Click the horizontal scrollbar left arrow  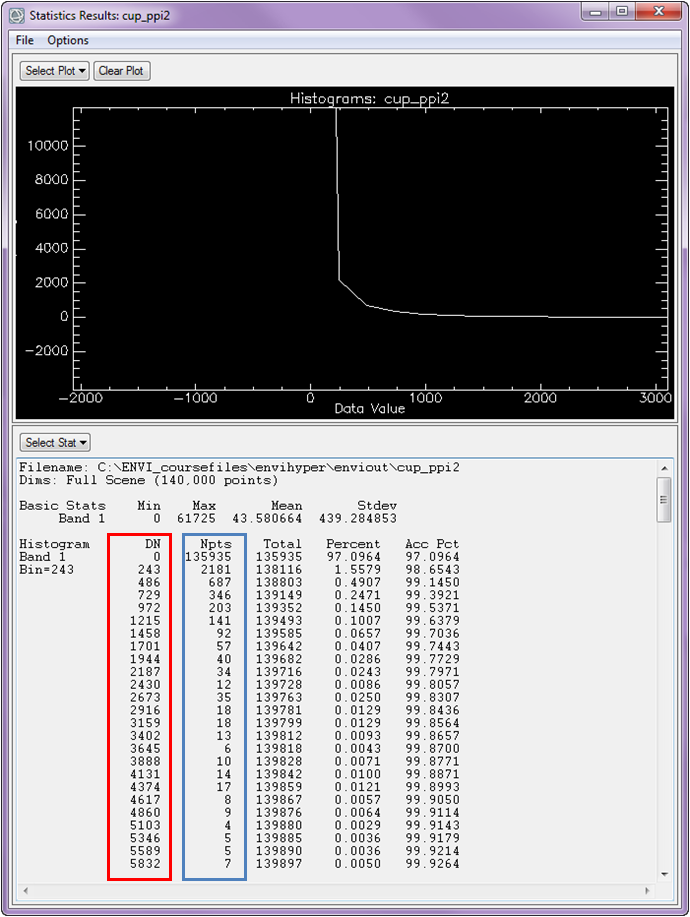tap(27, 889)
